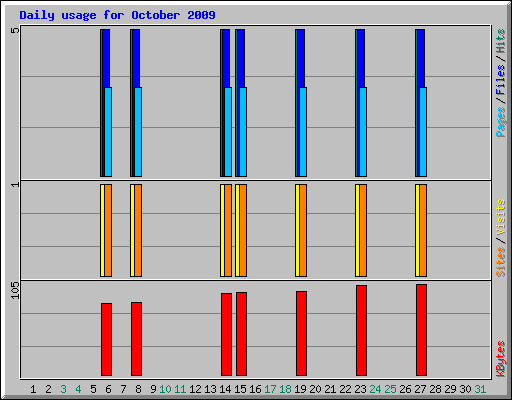The height and width of the screenshot is (400, 512).
Task: Click the Visits legend label
Action: click(x=501, y=217)
